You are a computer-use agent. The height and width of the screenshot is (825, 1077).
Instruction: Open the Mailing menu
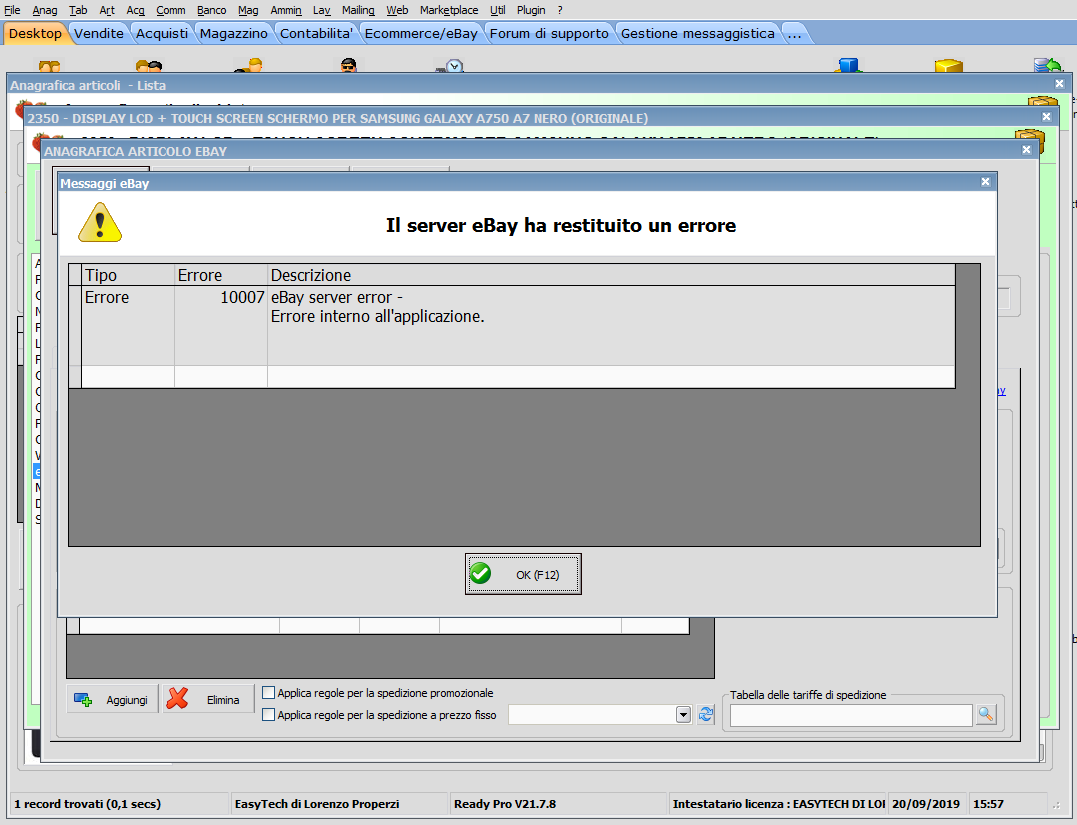(358, 10)
